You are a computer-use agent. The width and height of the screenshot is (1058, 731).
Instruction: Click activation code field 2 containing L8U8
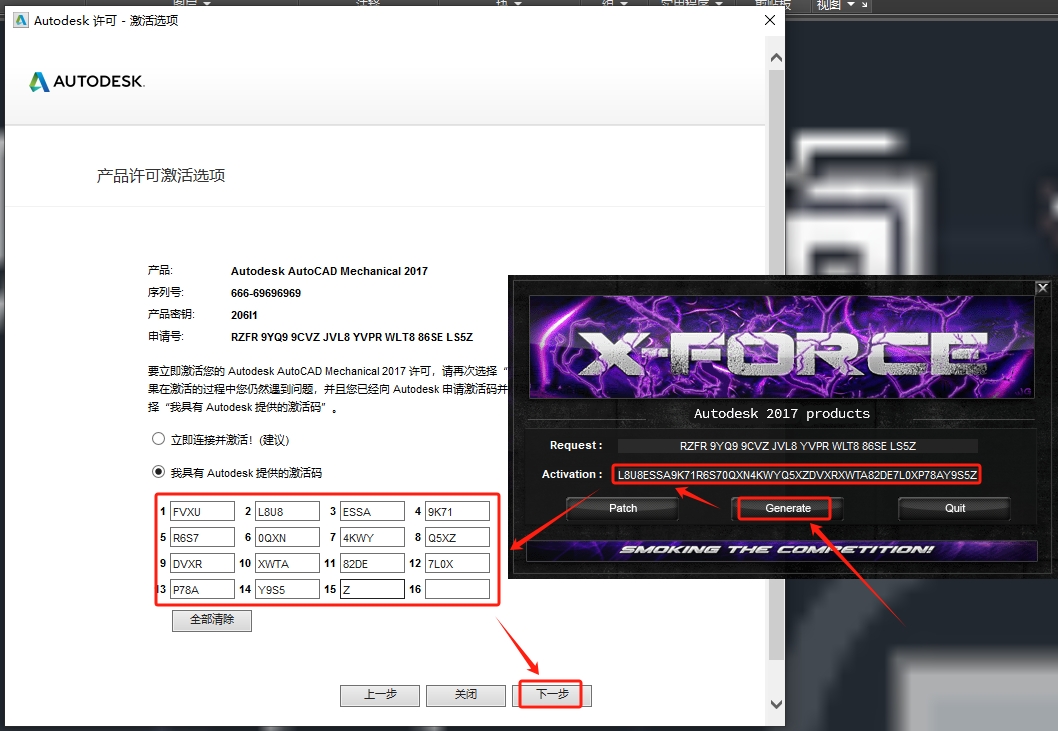tap(287, 512)
